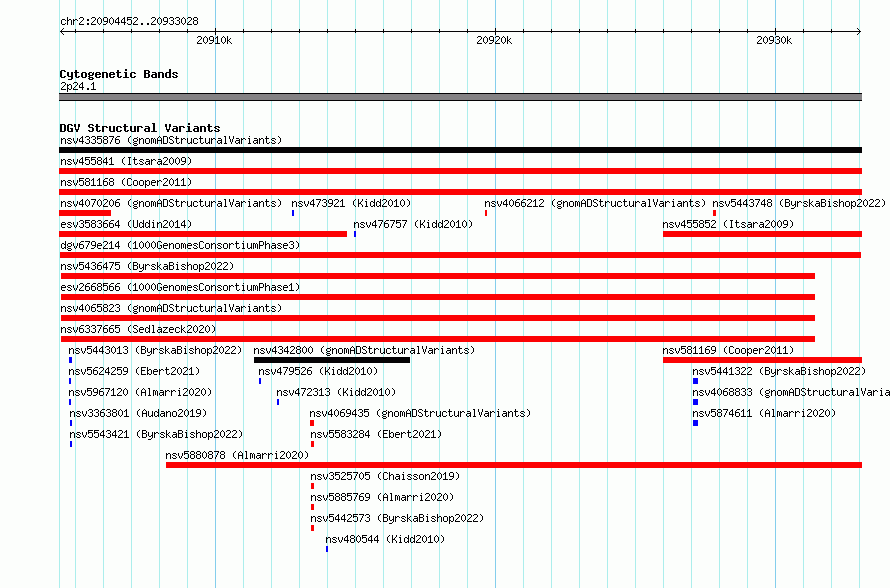The width and height of the screenshot is (890, 588).
Task: Select the nsv4070206 variant label
Action: [171, 203]
